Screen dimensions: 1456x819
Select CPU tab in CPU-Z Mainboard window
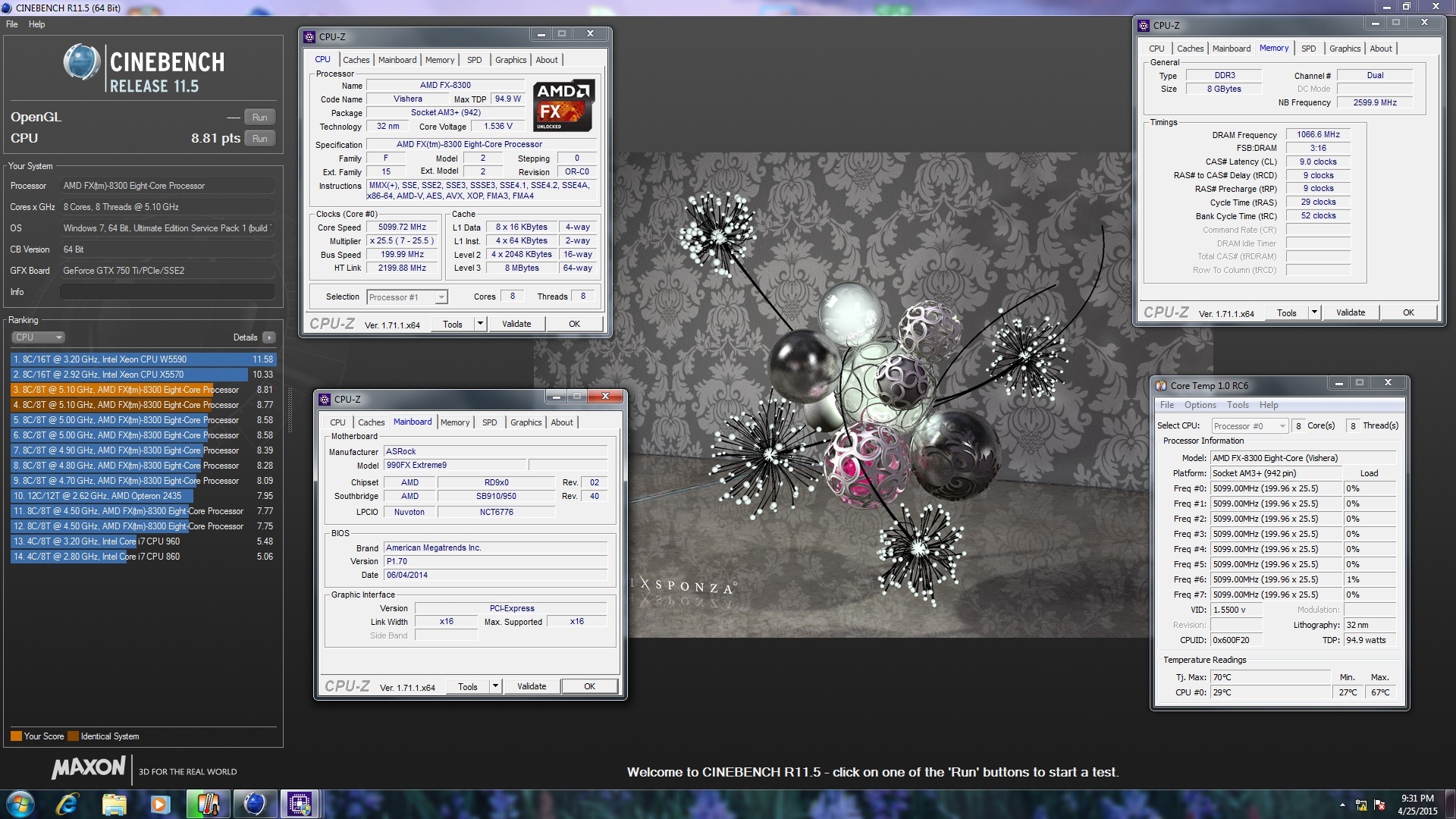point(337,422)
